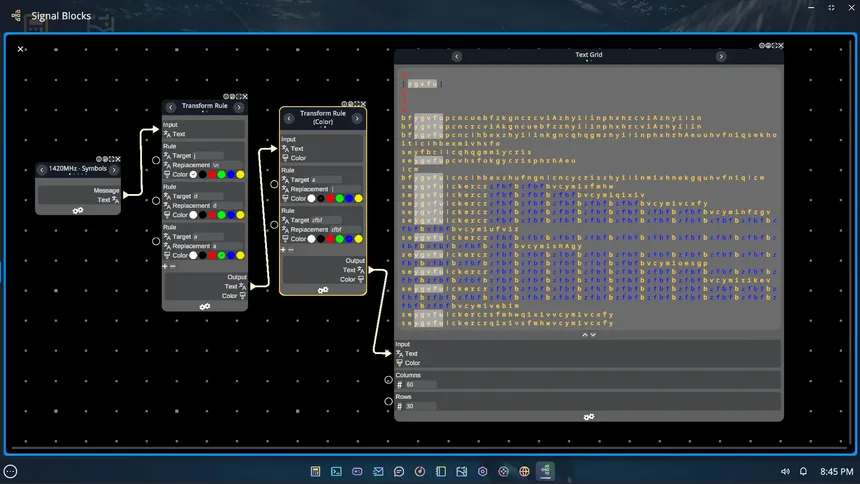Open the notification bell in the system tray
The height and width of the screenshot is (484, 860).
point(802,471)
